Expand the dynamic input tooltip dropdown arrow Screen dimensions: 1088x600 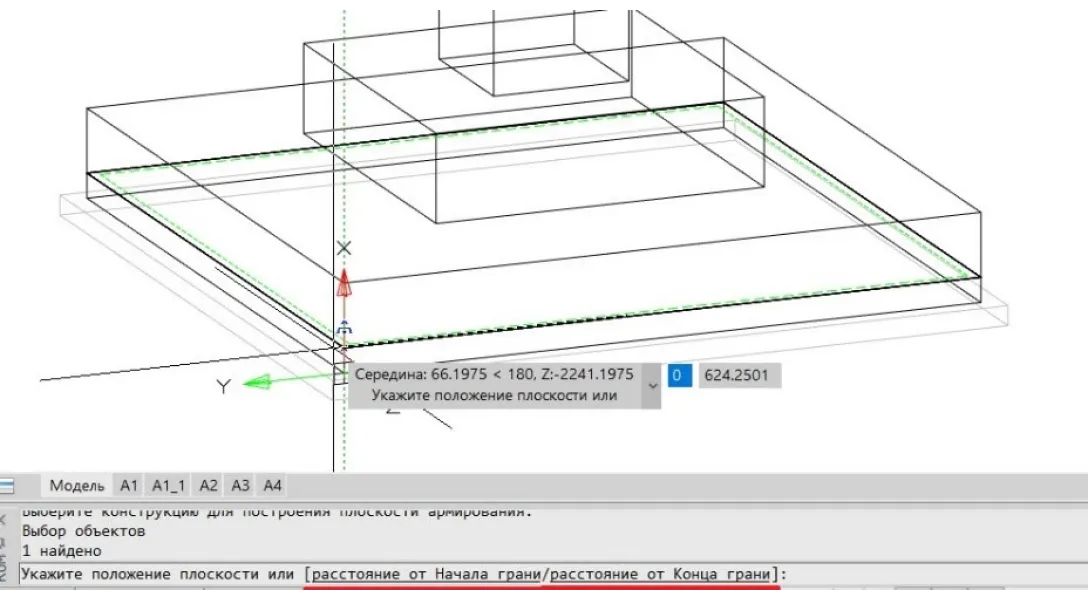coord(652,385)
